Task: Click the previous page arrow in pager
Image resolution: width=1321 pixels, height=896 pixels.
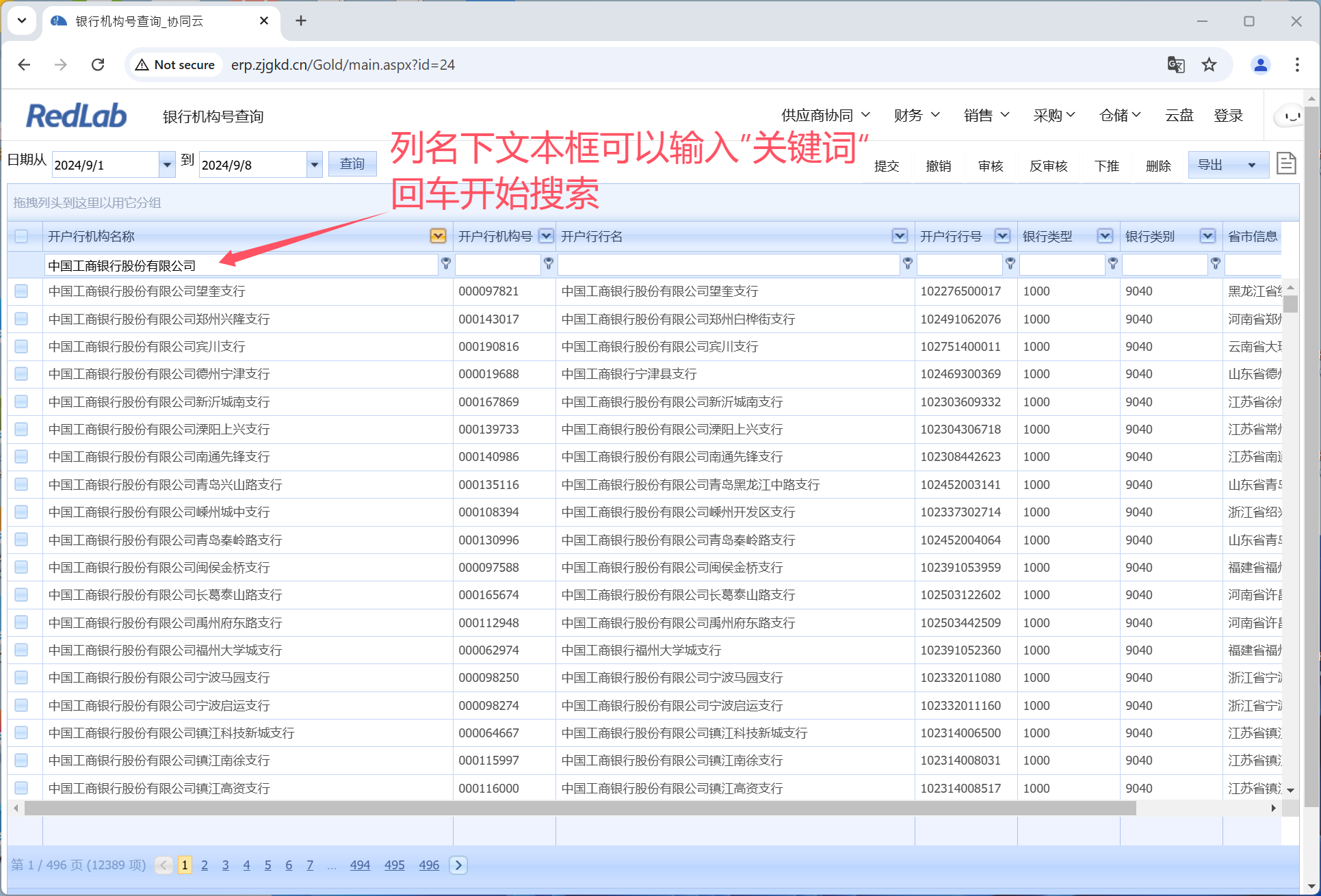Action: (x=164, y=865)
